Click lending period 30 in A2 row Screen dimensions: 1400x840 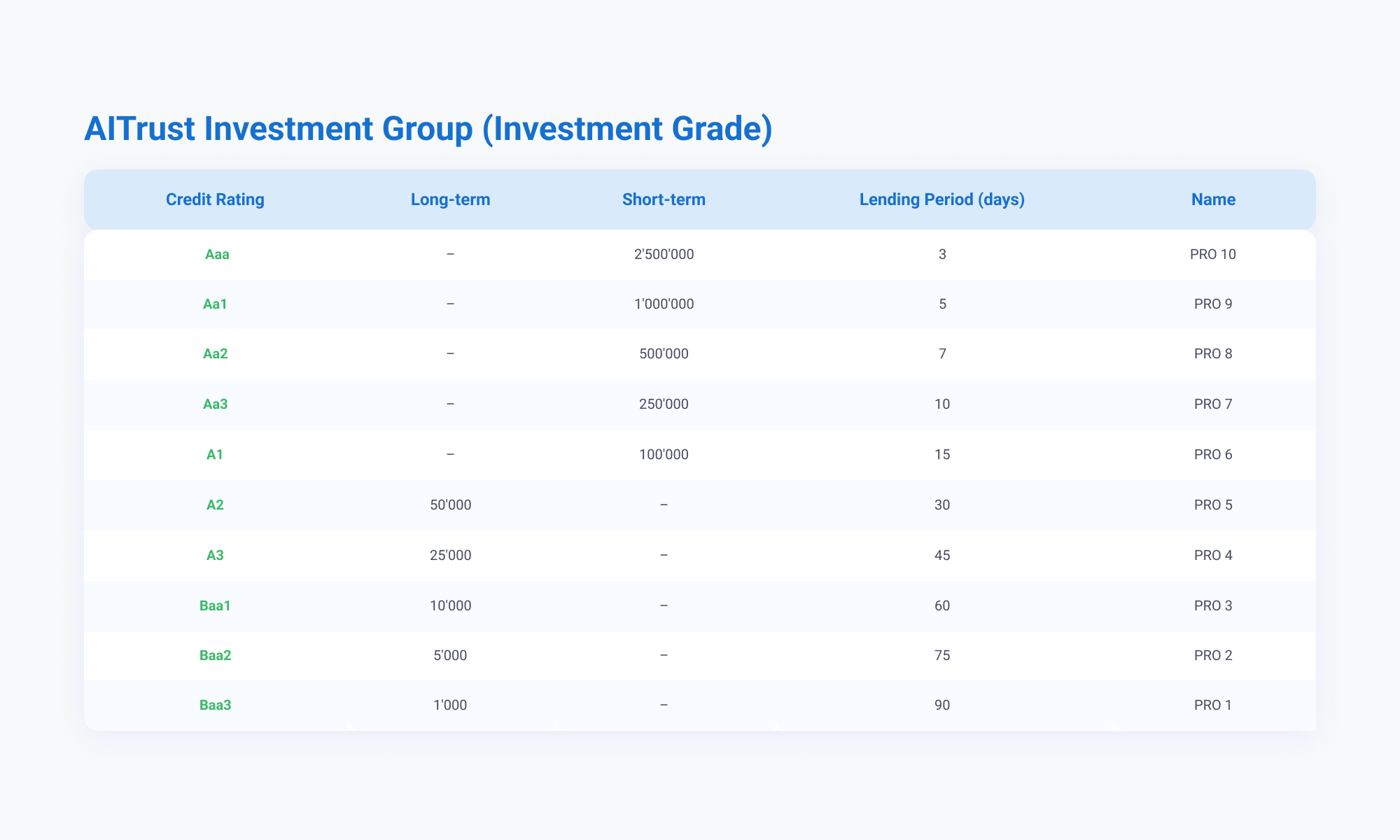(x=942, y=505)
